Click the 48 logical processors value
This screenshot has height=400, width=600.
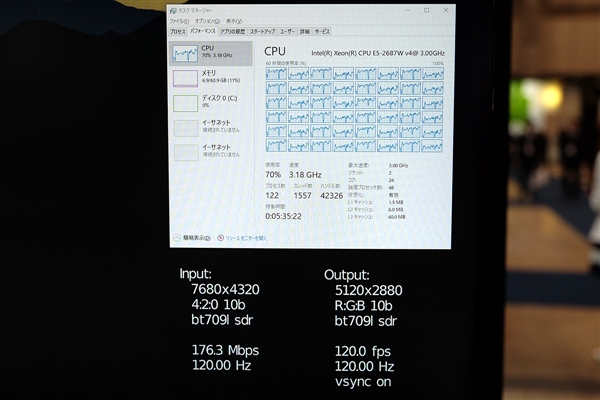pyautogui.click(x=391, y=188)
